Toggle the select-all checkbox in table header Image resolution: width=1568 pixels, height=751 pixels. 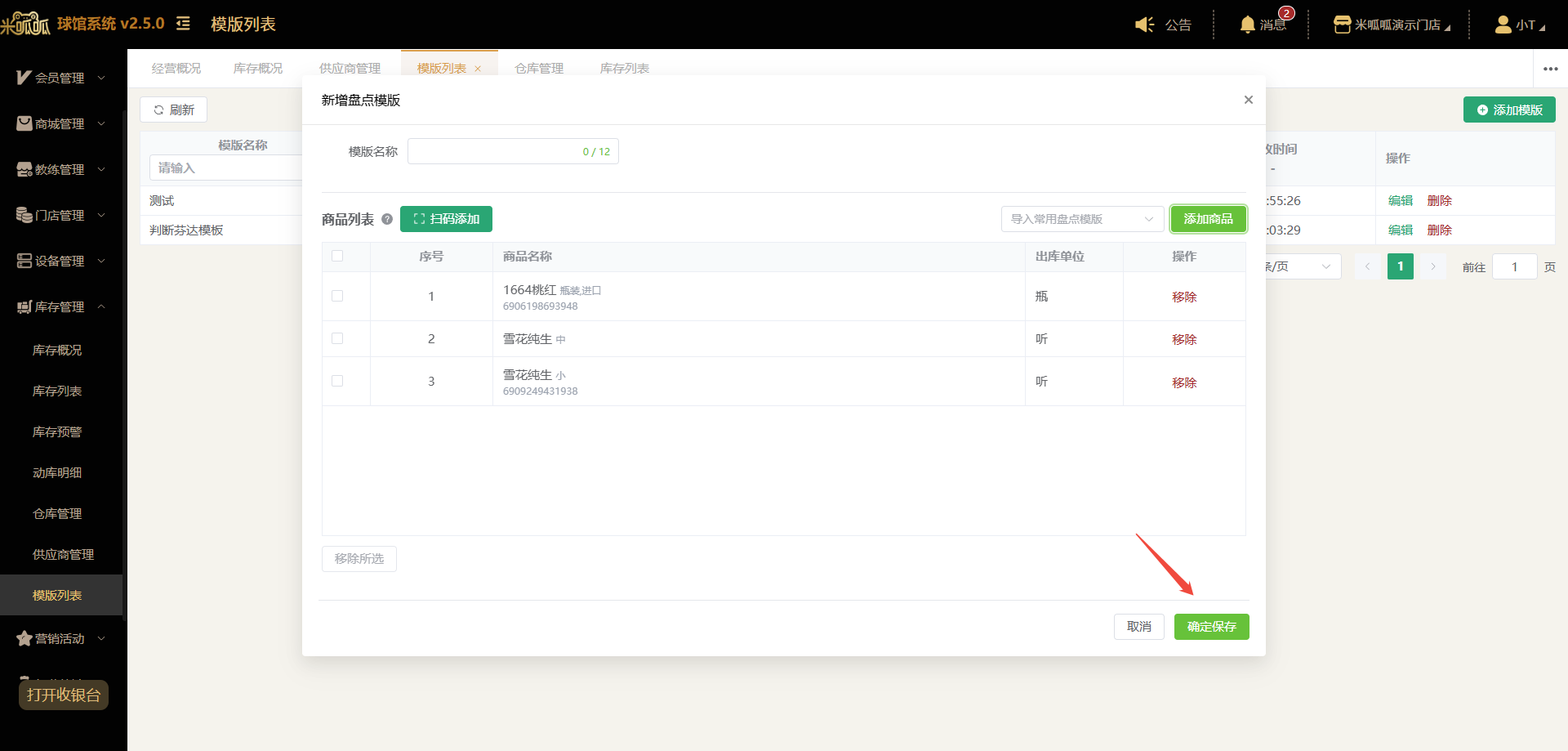(337, 256)
